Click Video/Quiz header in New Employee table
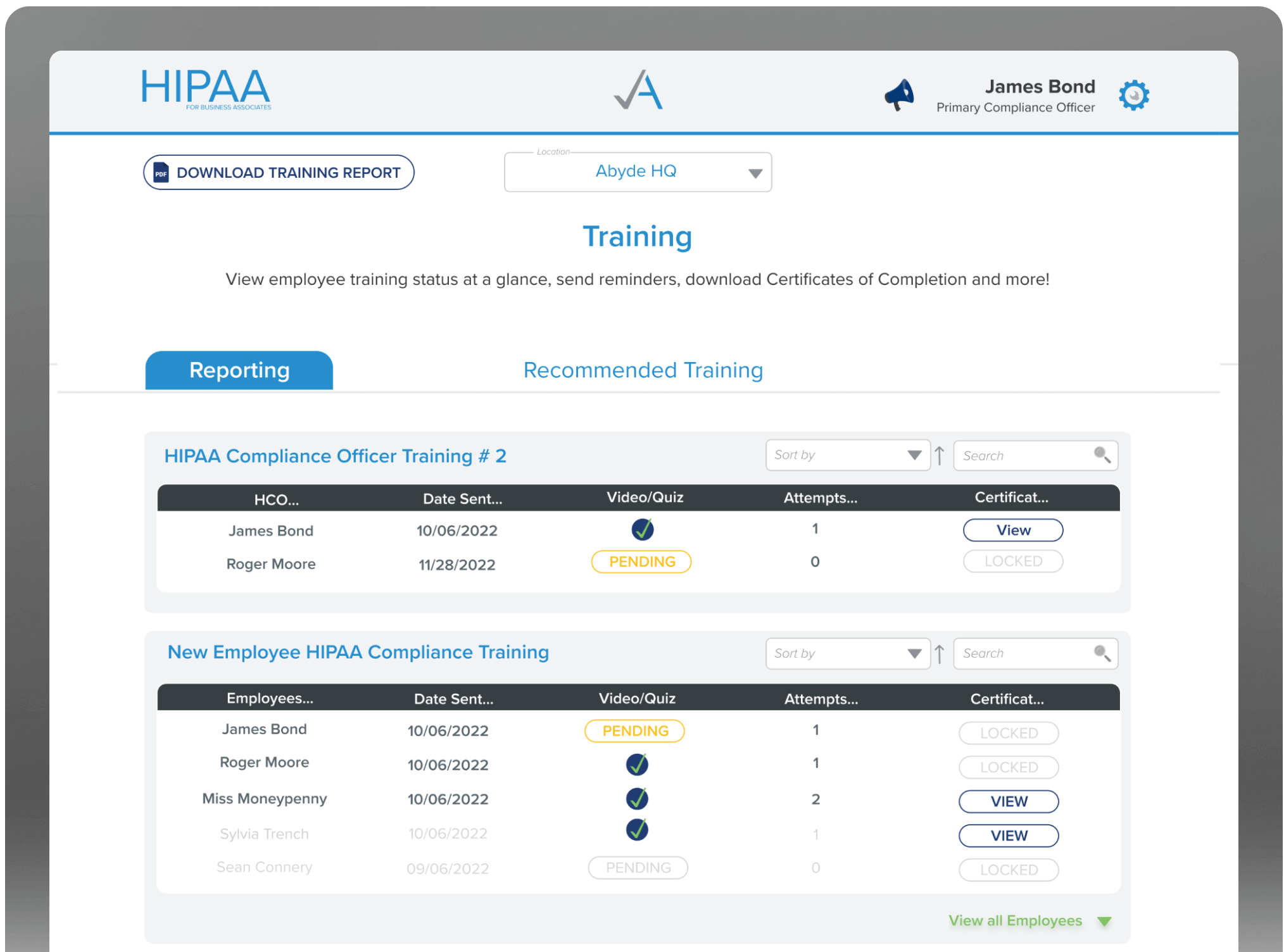This screenshot has width=1284, height=952. click(637, 698)
